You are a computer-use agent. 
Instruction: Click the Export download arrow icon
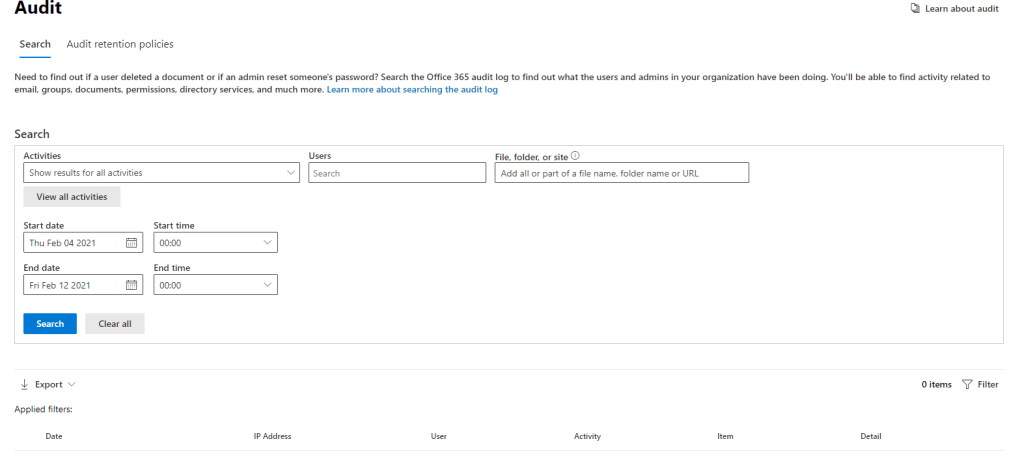coord(24,384)
